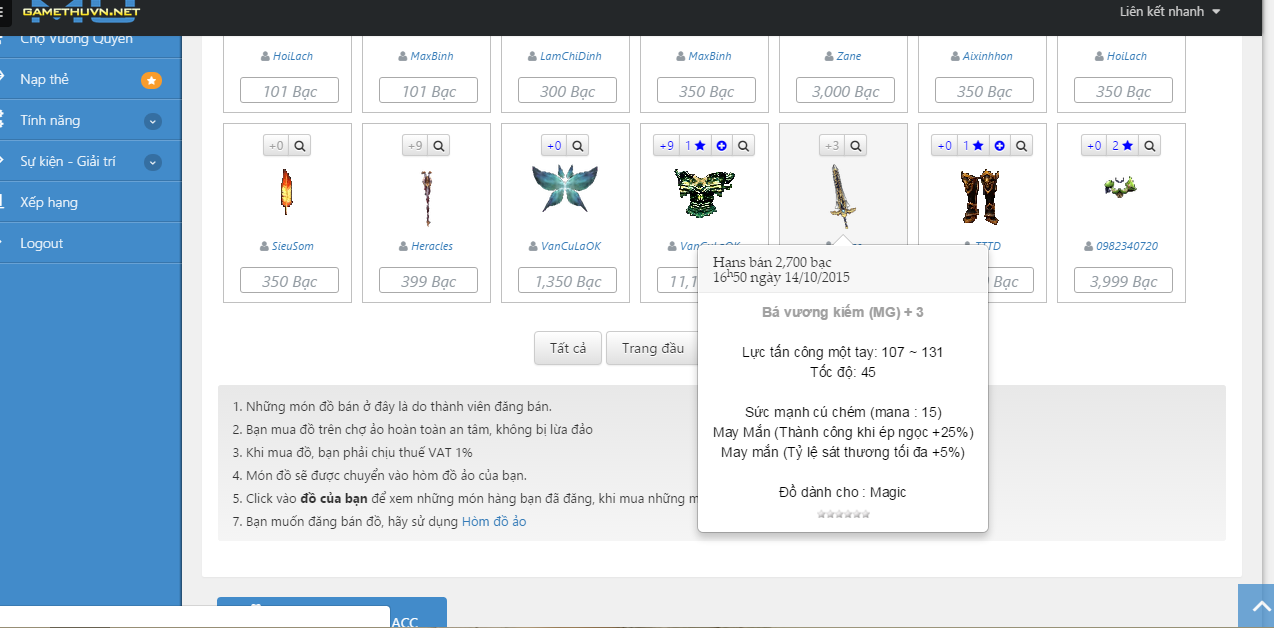Open search icon on the wings item

point(577,146)
